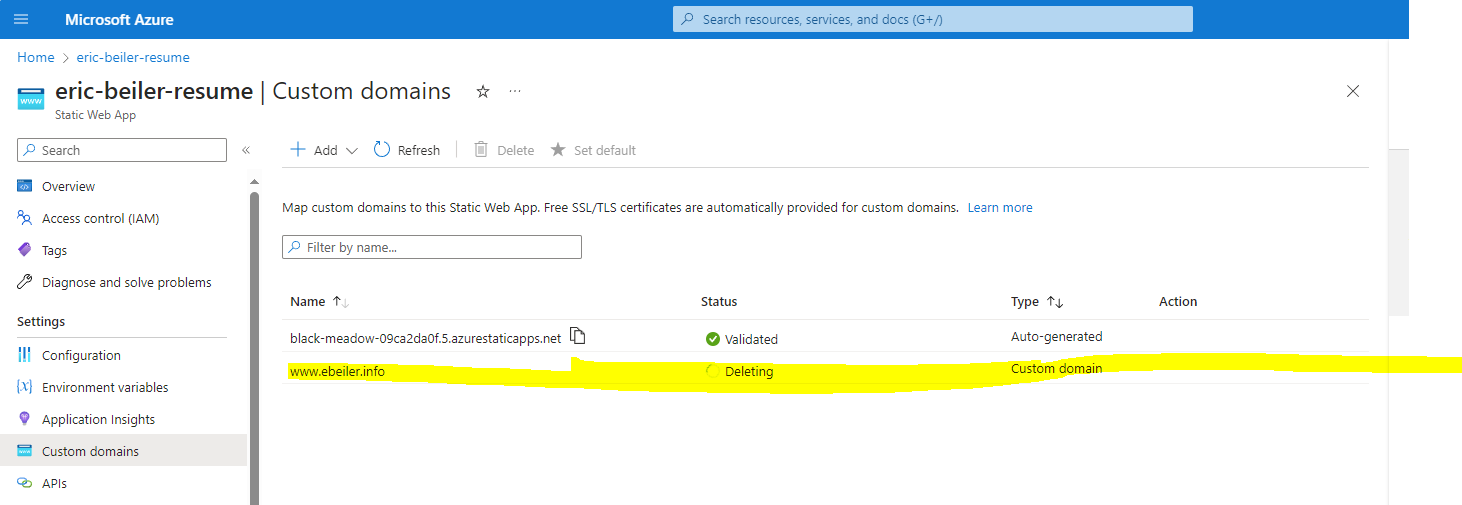Click the Application Insights bulb icon

(25, 419)
